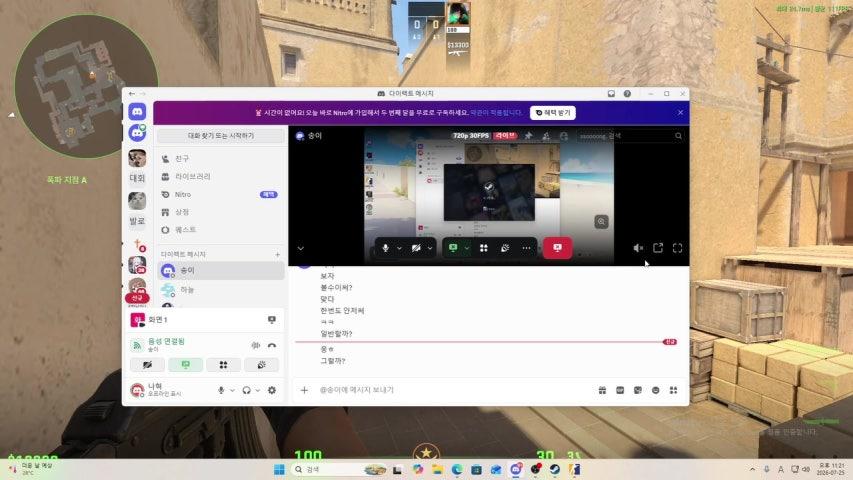
Task: Expand microphone options arrow in call controls
Action: [399, 248]
